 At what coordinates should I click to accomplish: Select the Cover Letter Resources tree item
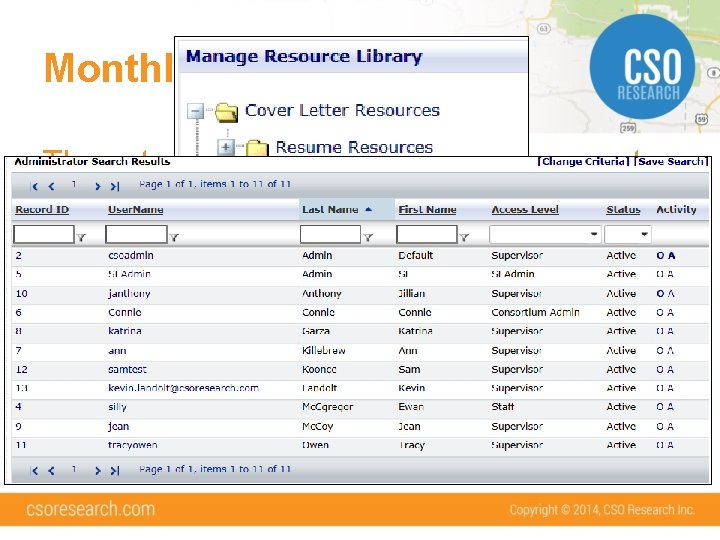tap(342, 110)
